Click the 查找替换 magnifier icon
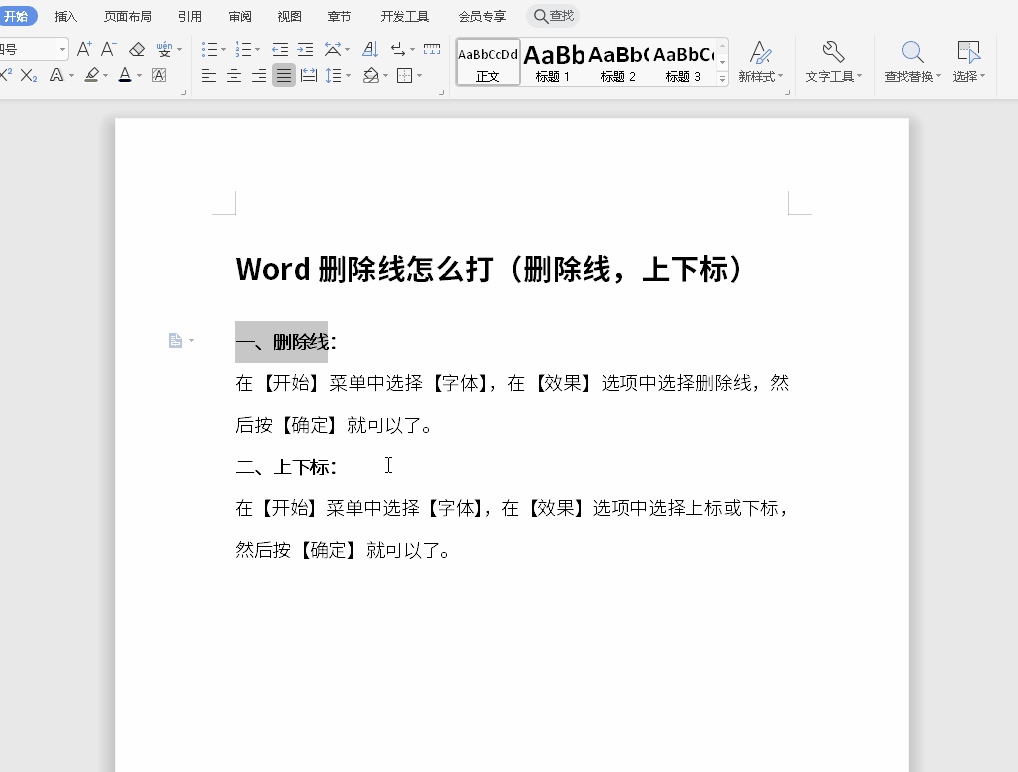The width and height of the screenshot is (1018, 772). click(x=912, y=62)
